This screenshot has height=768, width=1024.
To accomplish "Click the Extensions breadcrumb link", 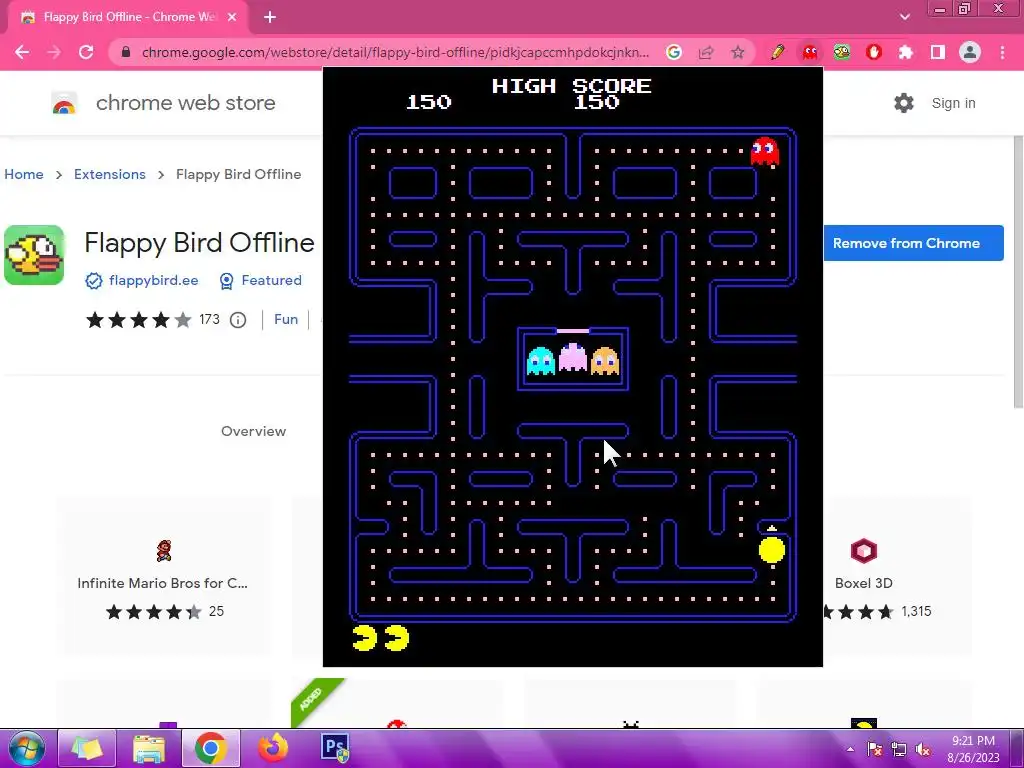I will 110,174.
